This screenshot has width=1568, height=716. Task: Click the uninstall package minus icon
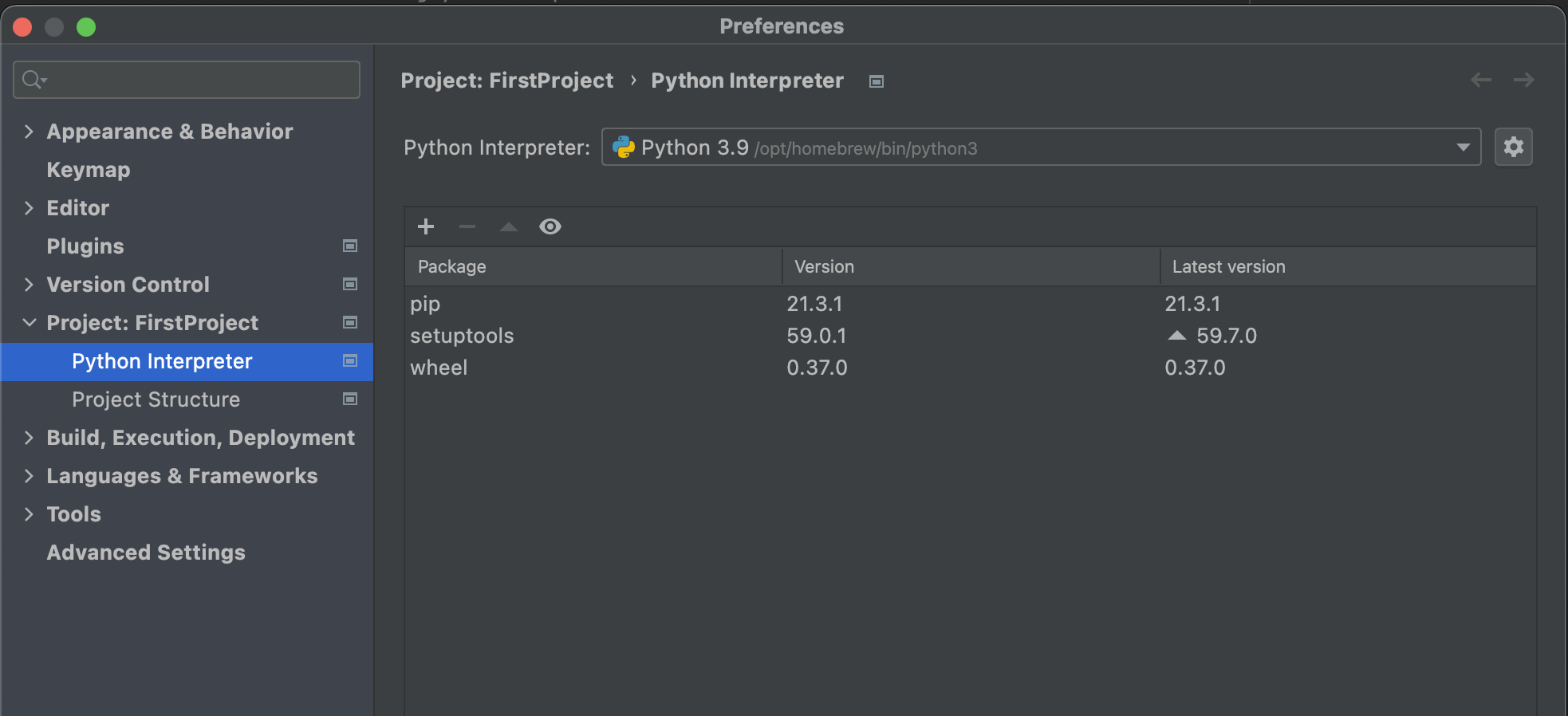point(467,226)
